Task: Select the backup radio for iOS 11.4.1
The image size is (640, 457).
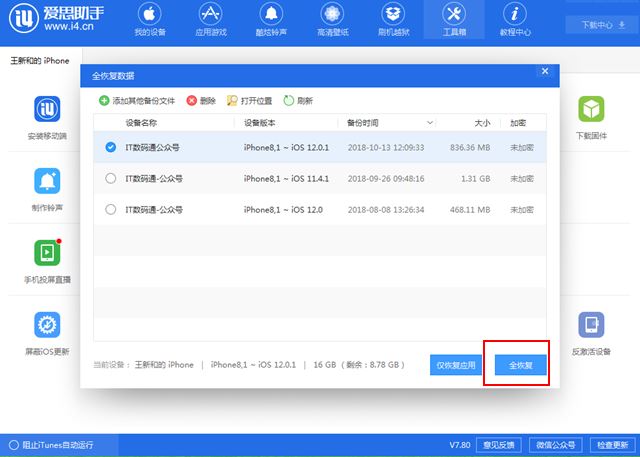Action: point(111,178)
